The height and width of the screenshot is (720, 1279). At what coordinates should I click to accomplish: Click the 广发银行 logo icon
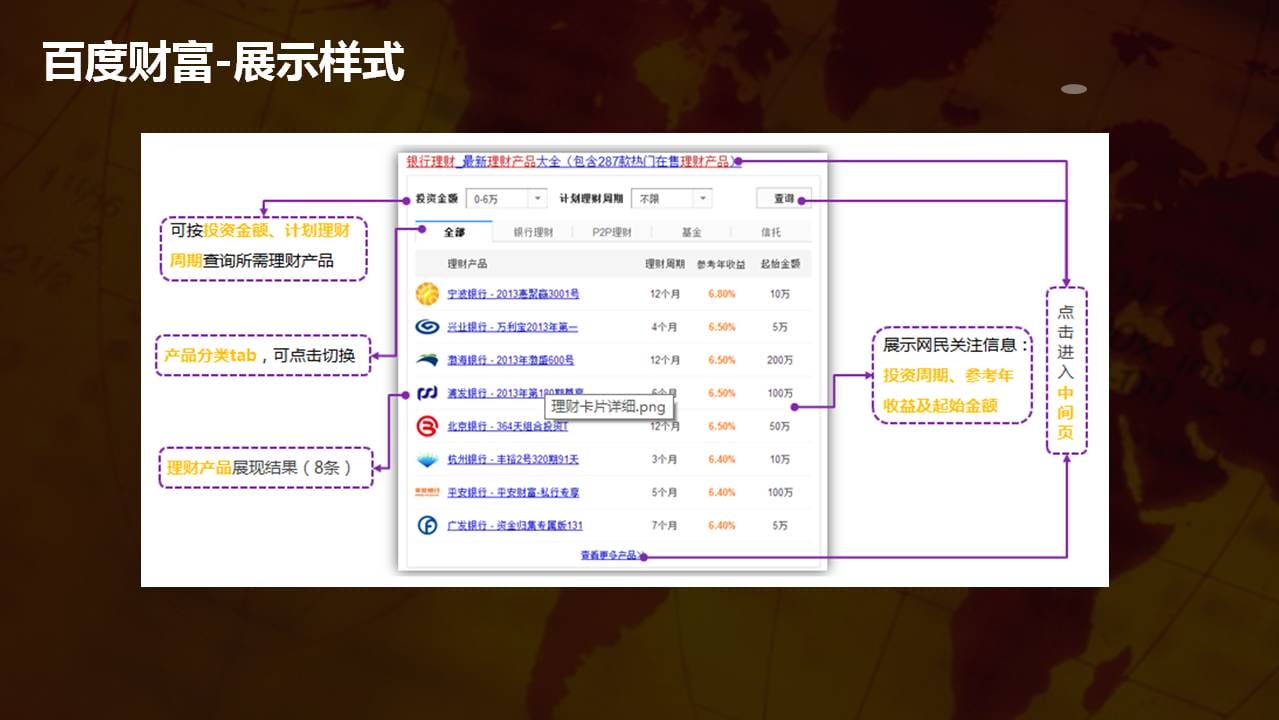click(427, 525)
